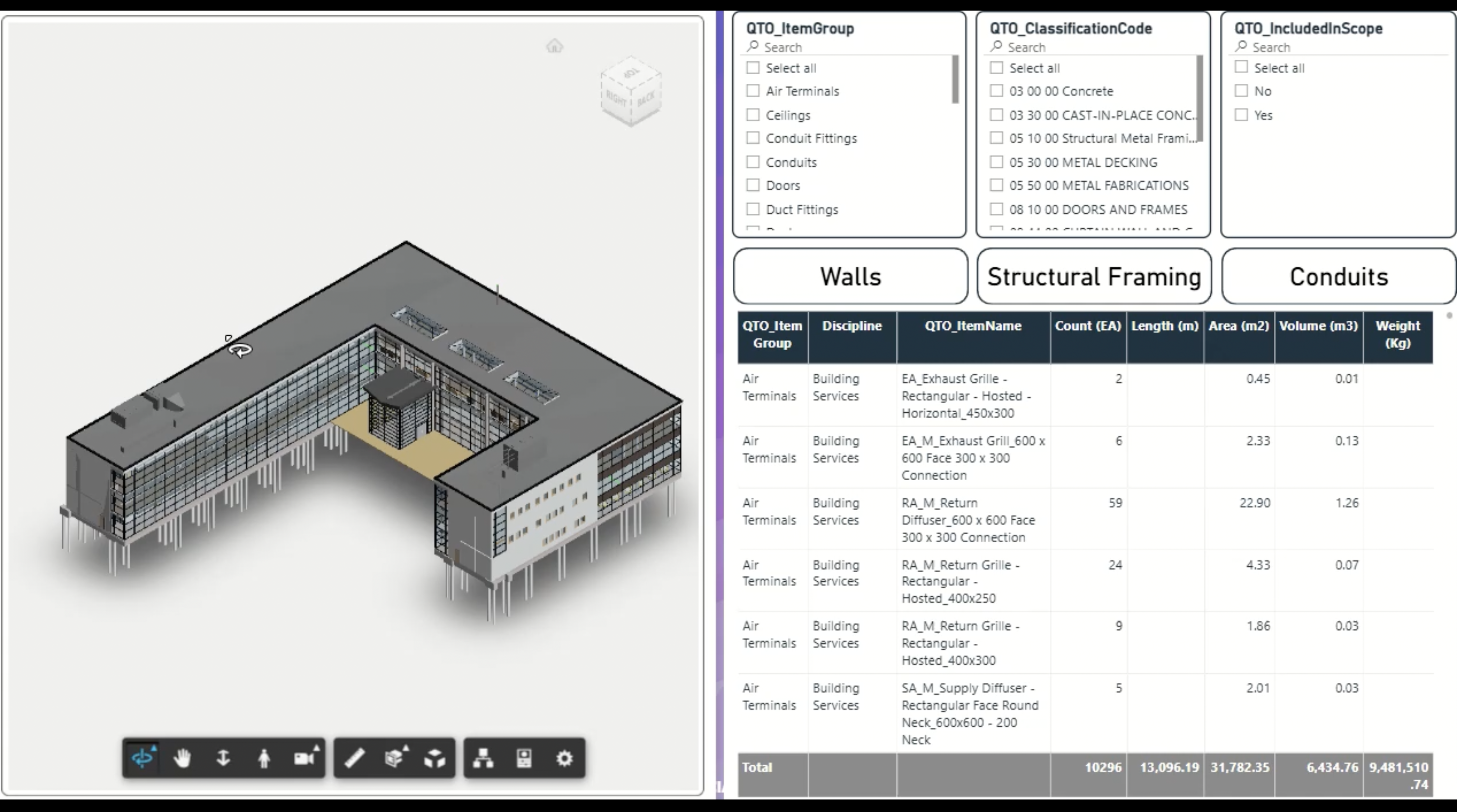Select RA_M_Return Diffuser_600 x 600 row
1457x812 pixels.
coord(1086,520)
